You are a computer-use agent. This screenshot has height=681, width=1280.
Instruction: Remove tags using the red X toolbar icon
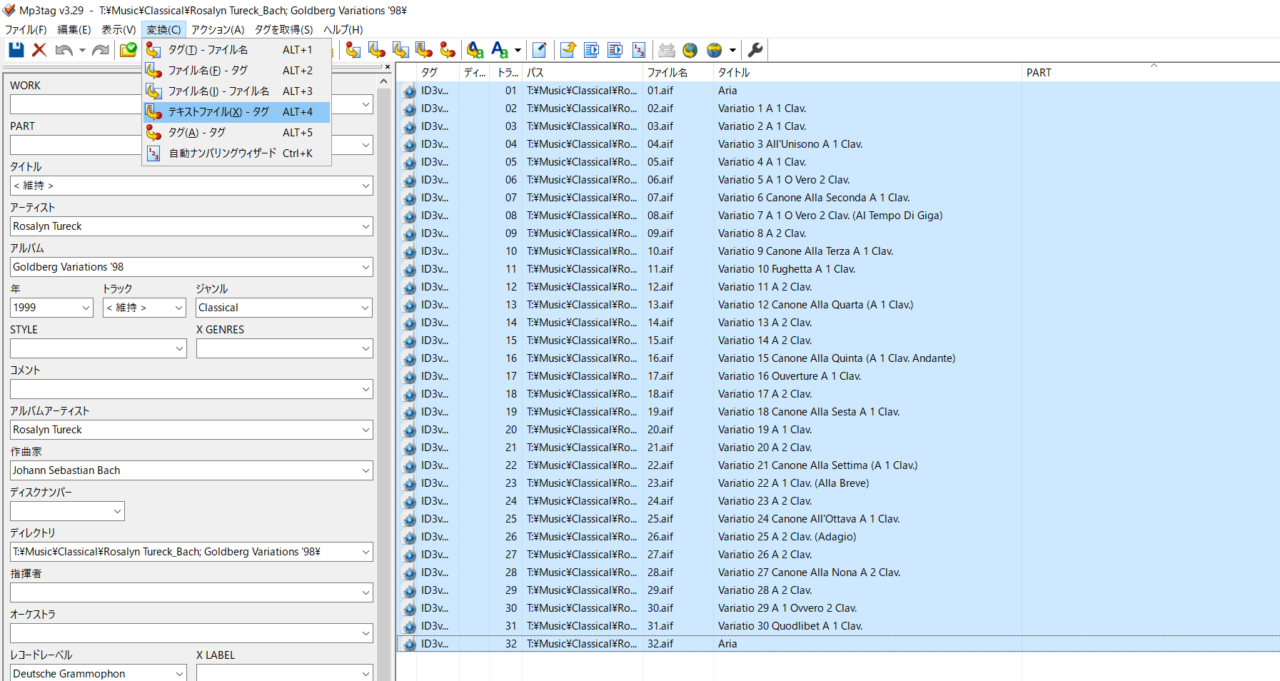[x=39, y=50]
